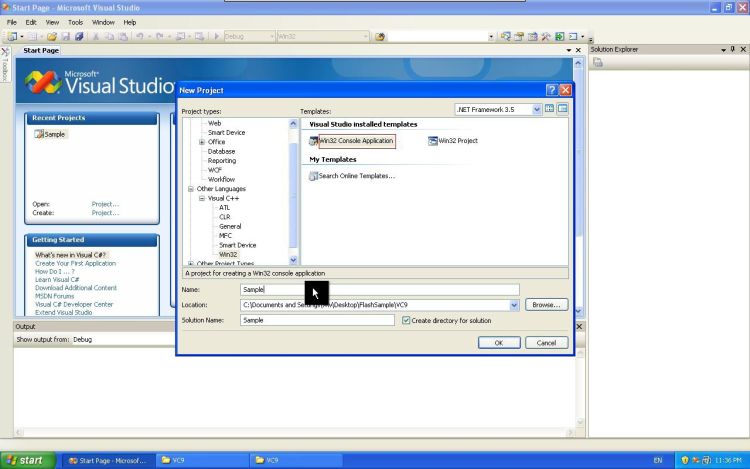Click the EN language indicator in taskbar

coord(658,460)
